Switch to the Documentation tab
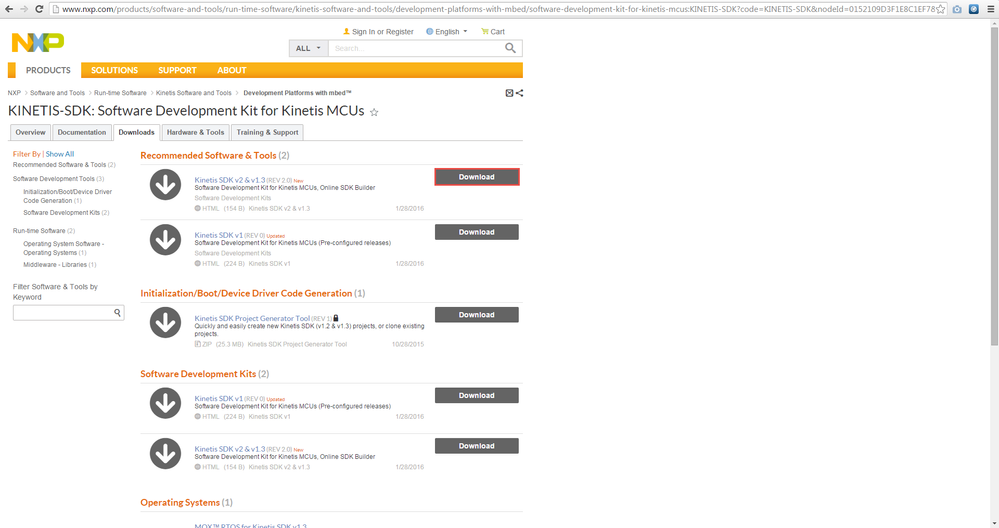999x528 pixels. click(x=82, y=132)
